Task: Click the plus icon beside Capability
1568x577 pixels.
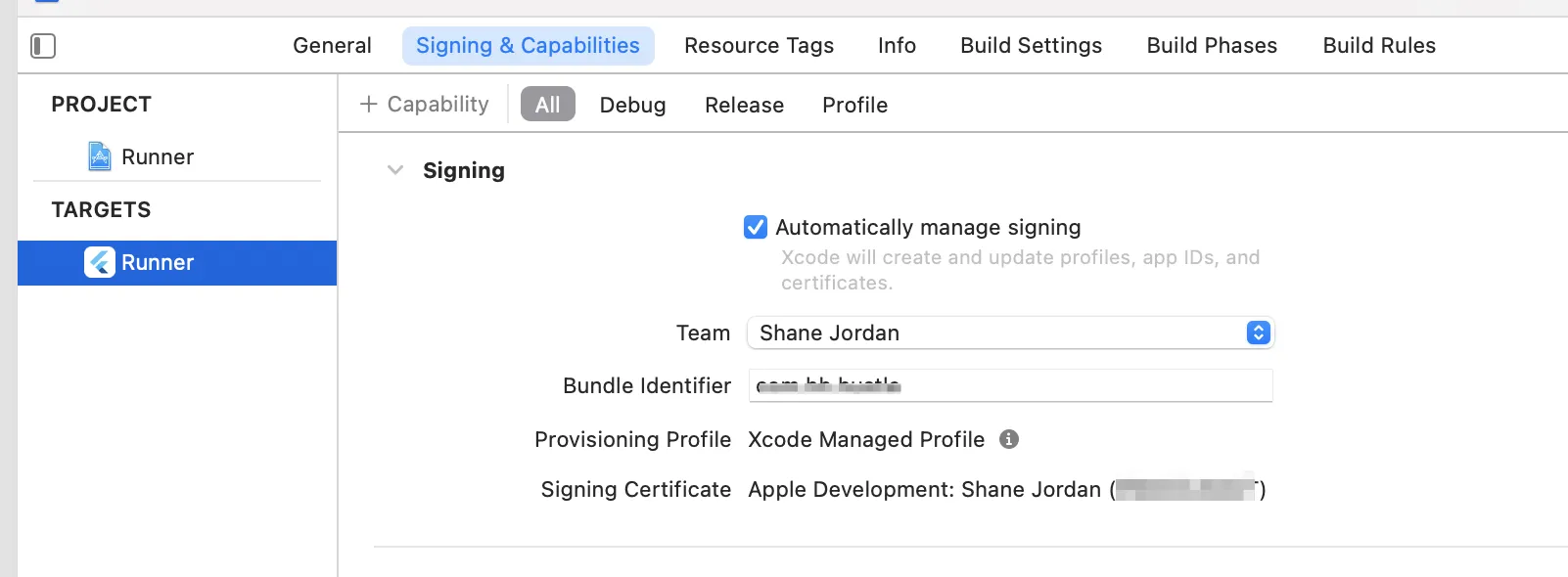Action: pyautogui.click(x=369, y=105)
